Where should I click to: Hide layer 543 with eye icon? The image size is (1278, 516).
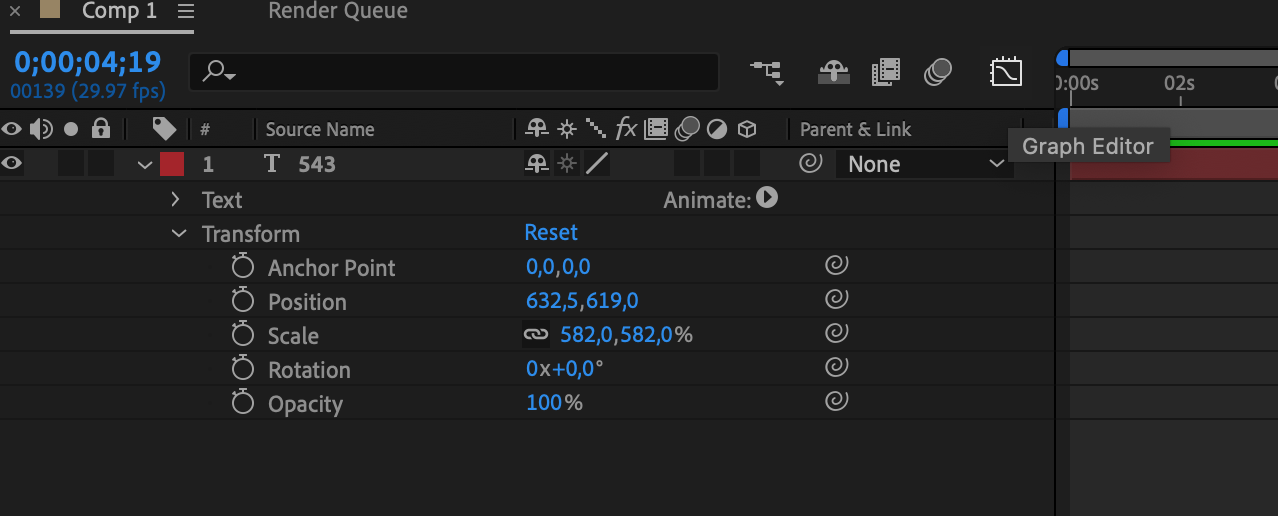(12, 164)
